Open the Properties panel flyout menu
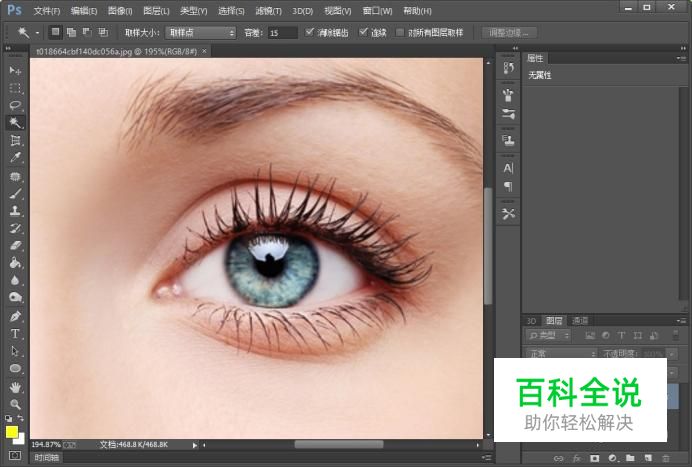The width and height of the screenshot is (692, 467). 682,58
